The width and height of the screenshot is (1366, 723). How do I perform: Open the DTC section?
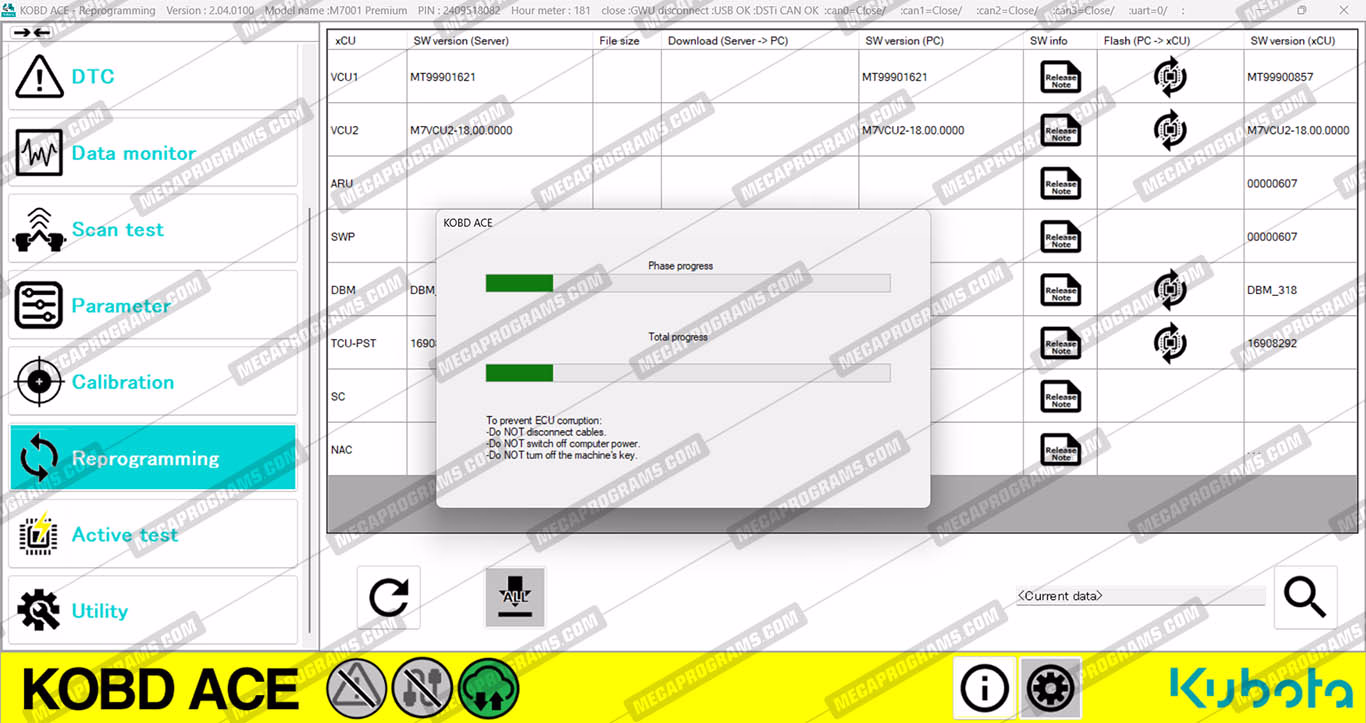[153, 77]
